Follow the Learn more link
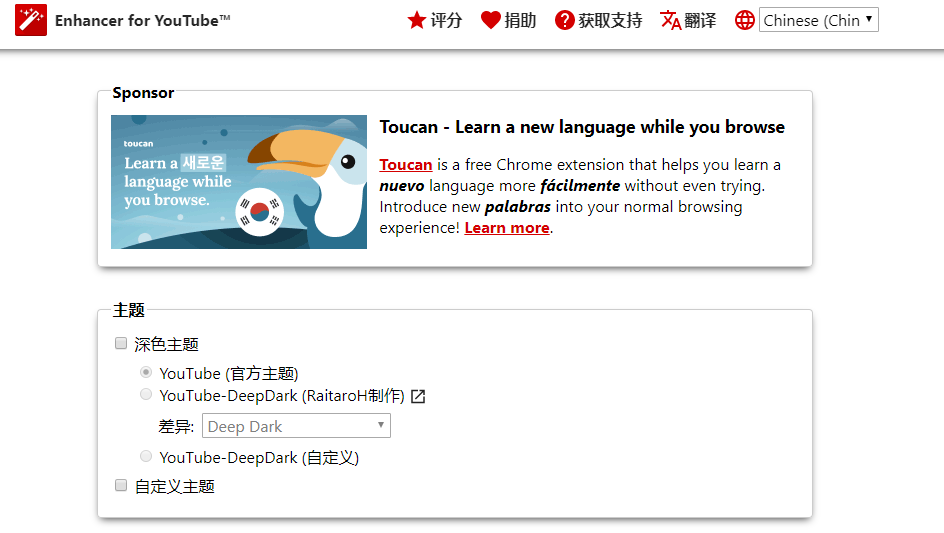This screenshot has width=944, height=533. [507, 228]
